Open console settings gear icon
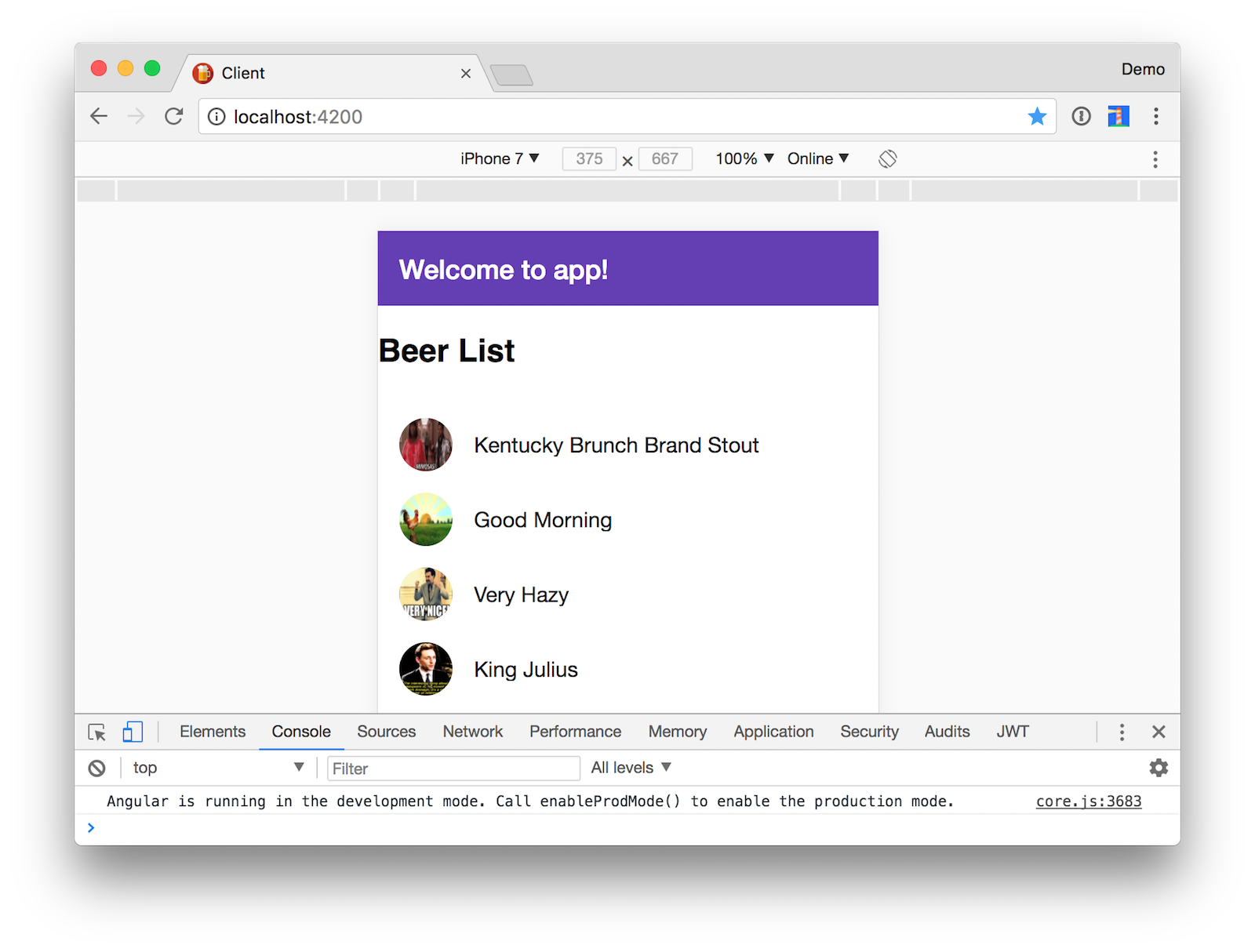Image resolution: width=1255 pixels, height=952 pixels. click(1158, 768)
